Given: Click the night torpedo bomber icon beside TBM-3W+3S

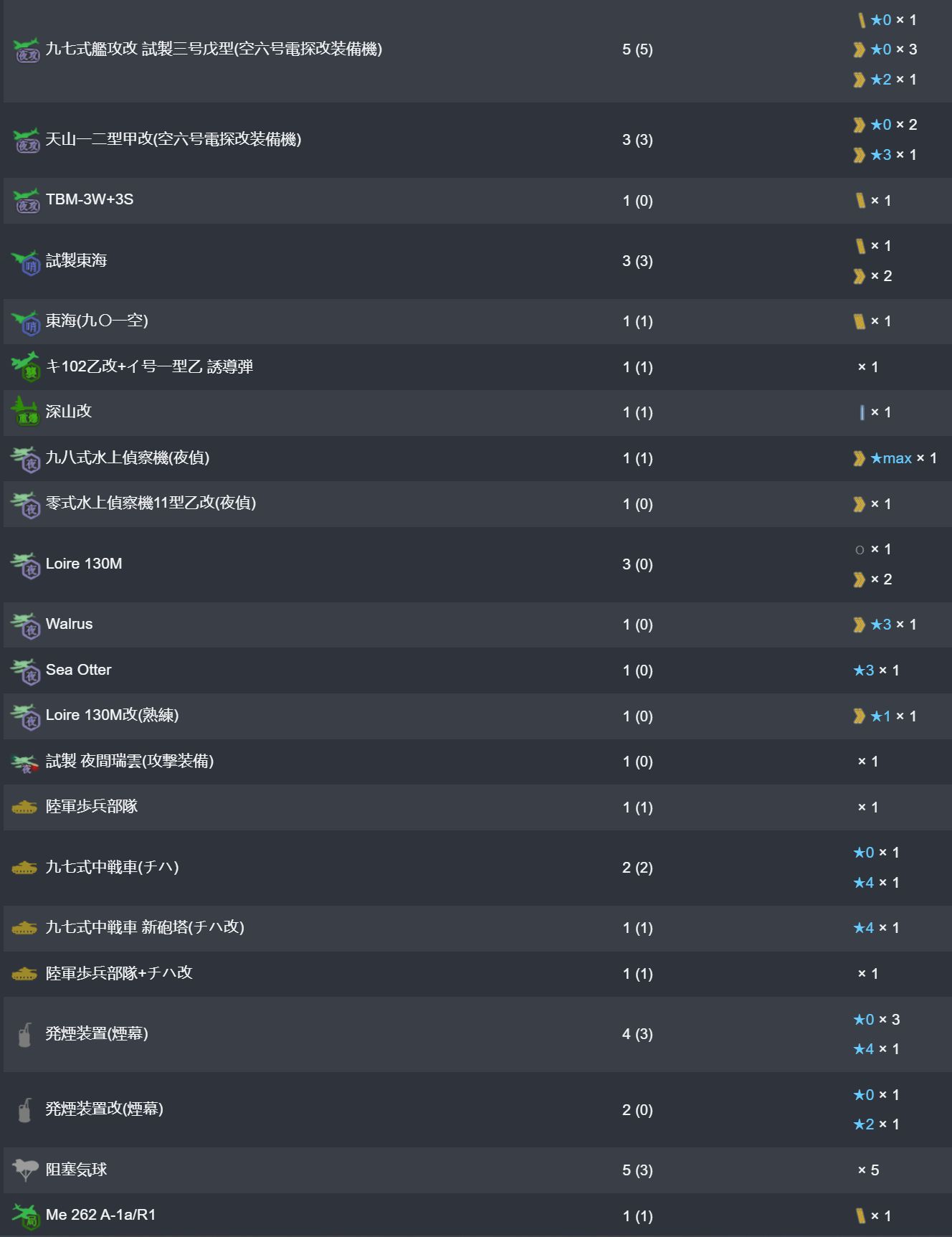Looking at the screenshot, I should tap(27, 201).
